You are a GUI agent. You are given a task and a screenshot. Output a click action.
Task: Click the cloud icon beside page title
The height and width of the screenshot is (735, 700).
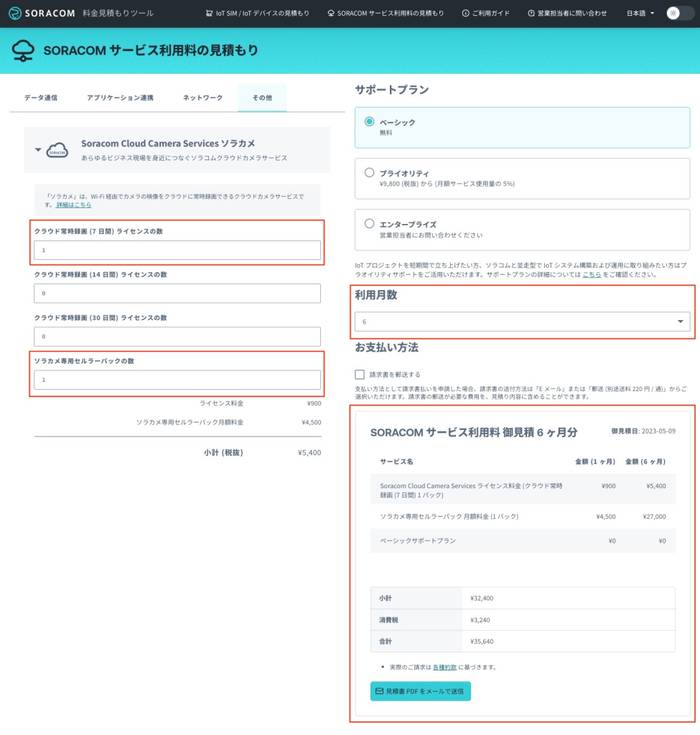pyautogui.click(x=23, y=51)
